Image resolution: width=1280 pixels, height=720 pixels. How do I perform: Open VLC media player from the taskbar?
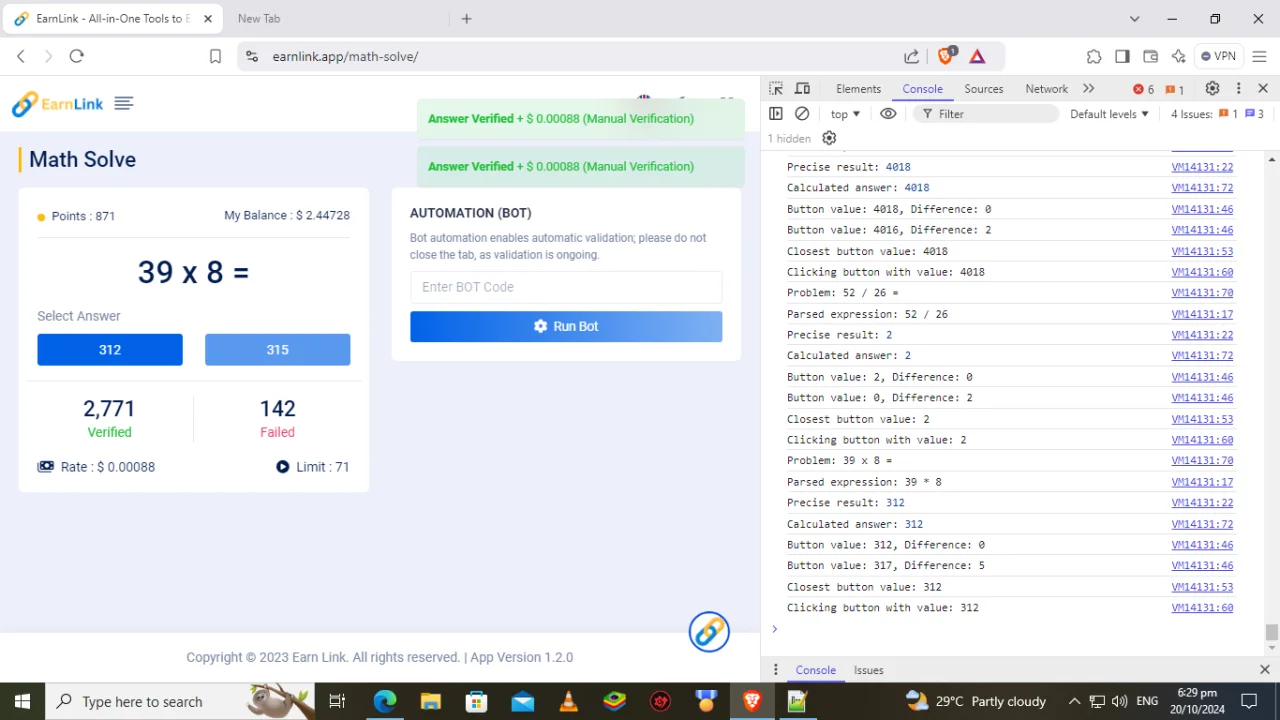click(568, 701)
